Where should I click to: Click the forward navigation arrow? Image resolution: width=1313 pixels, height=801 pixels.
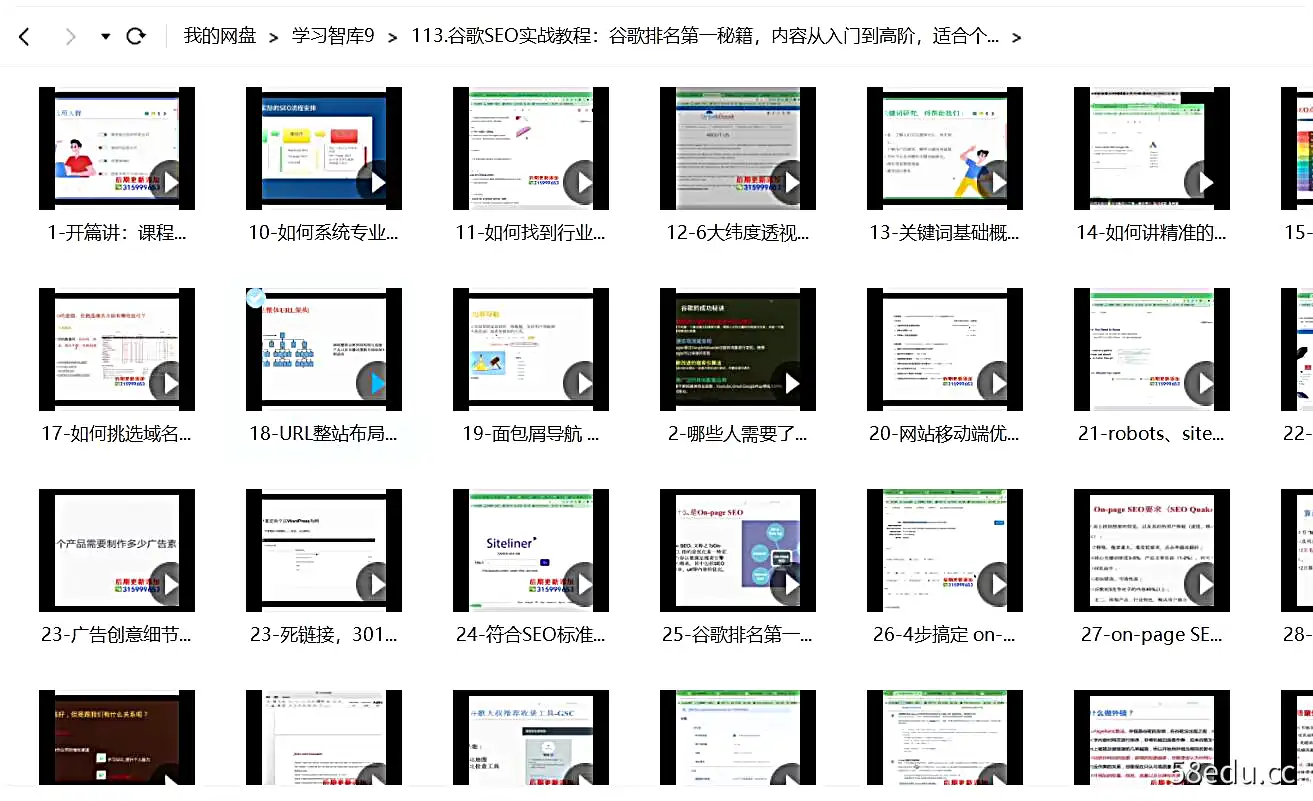tap(68, 35)
